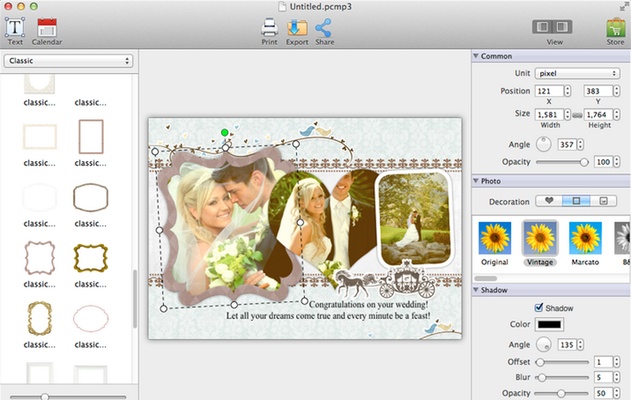
Task: Click the Share icon
Action: click(x=324, y=31)
